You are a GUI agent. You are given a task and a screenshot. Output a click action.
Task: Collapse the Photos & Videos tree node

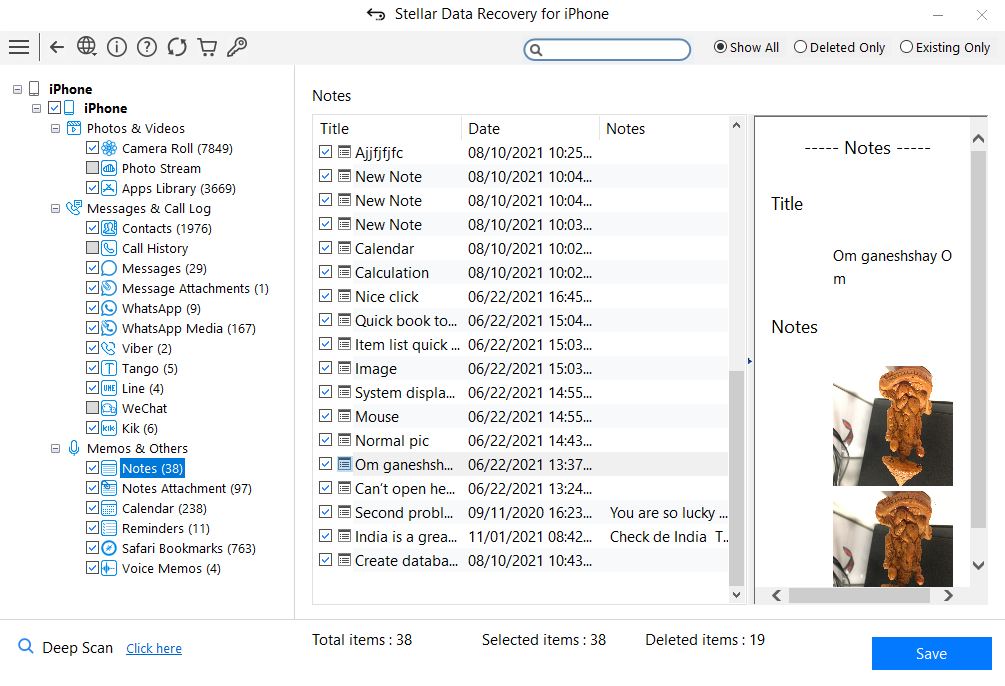coord(56,128)
